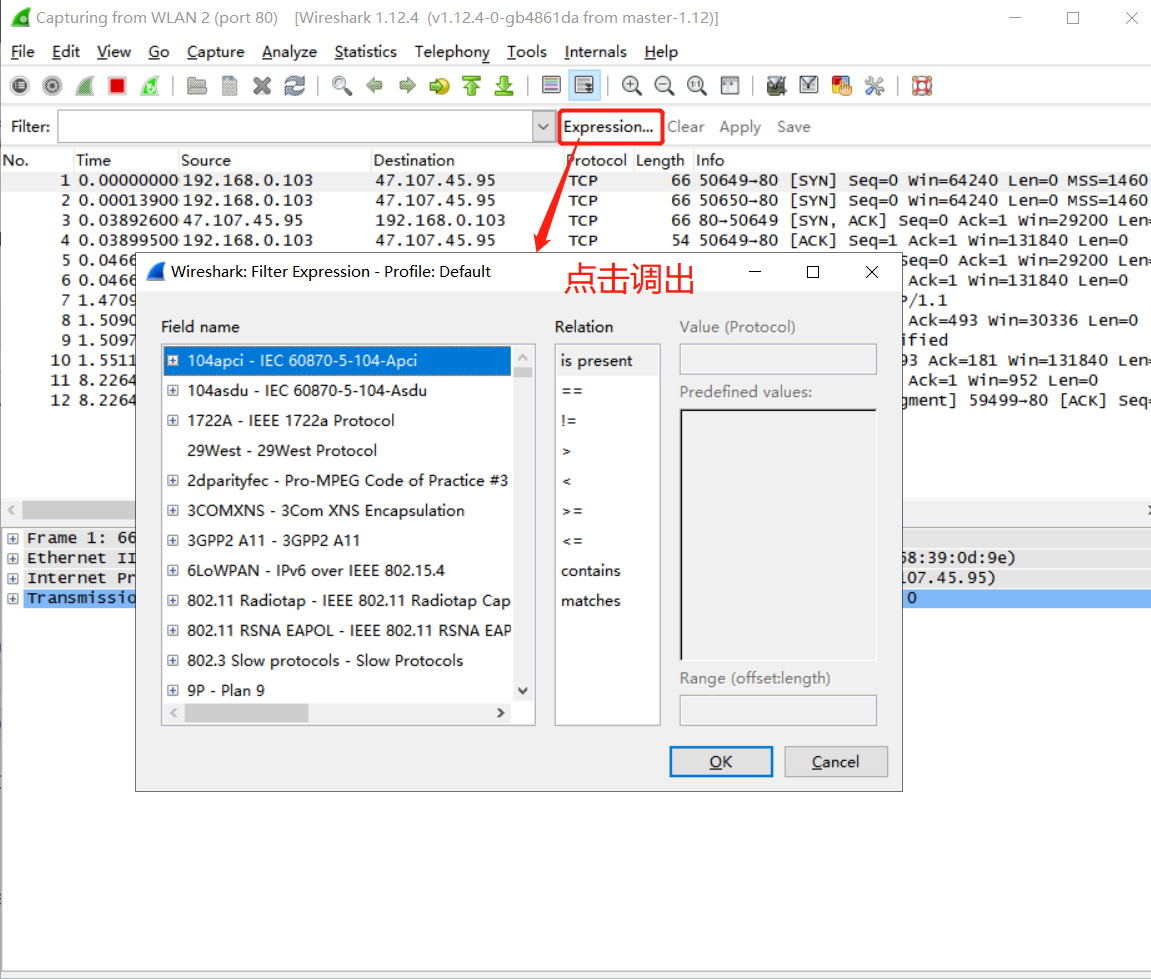Image resolution: width=1151 pixels, height=979 pixels.
Task: Open the Internals menu
Action: (x=595, y=52)
